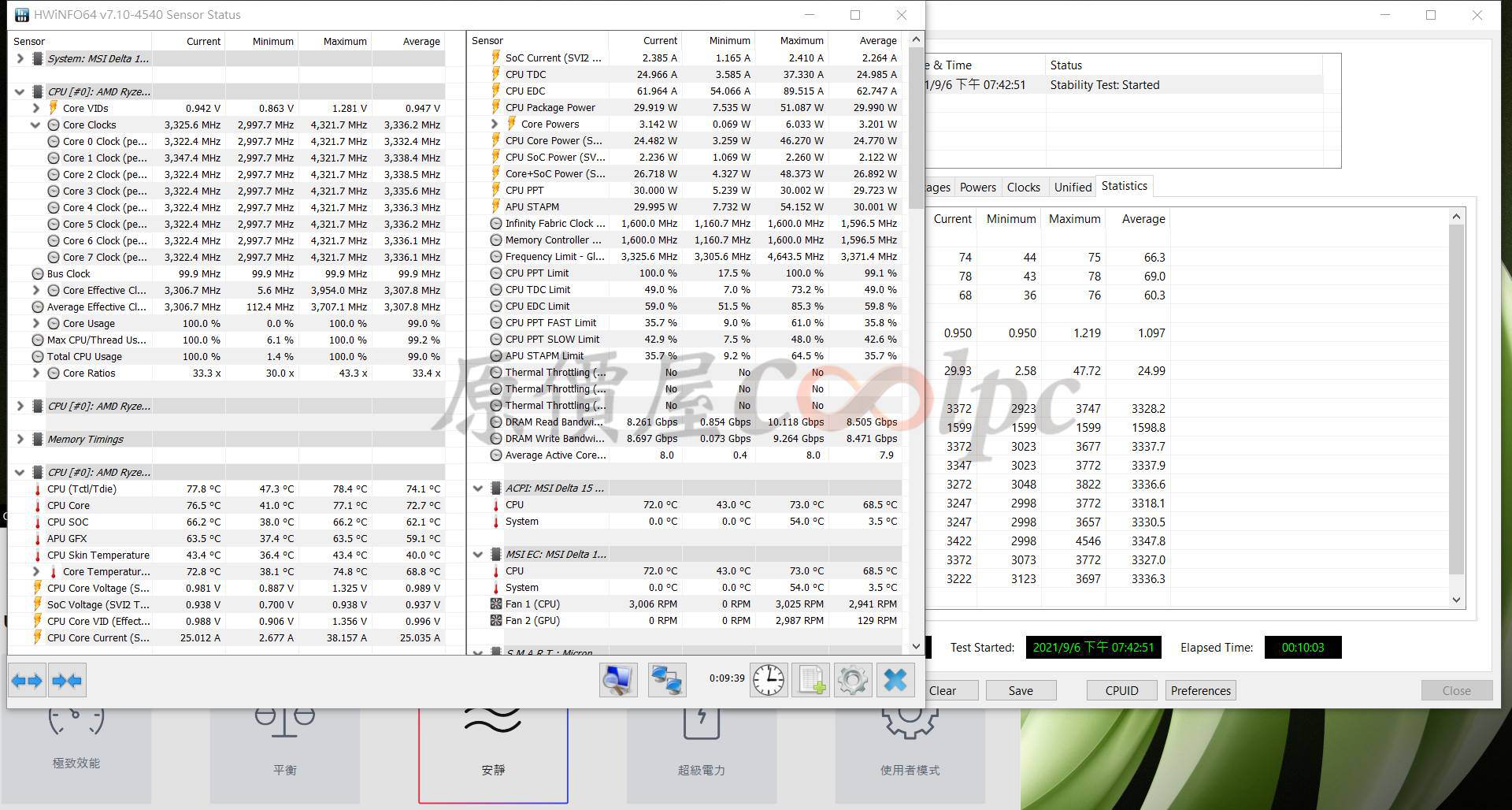Click the collapse columns arrows icon

tap(67, 681)
